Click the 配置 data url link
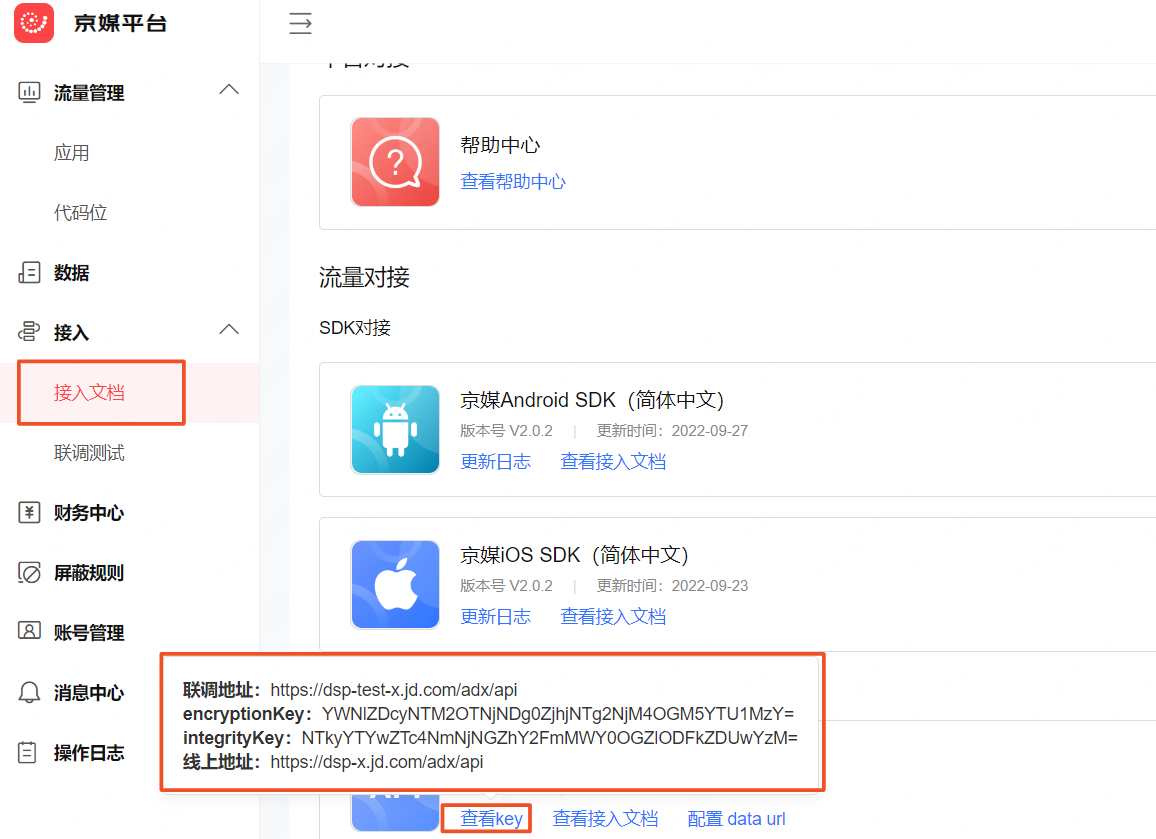 736,818
